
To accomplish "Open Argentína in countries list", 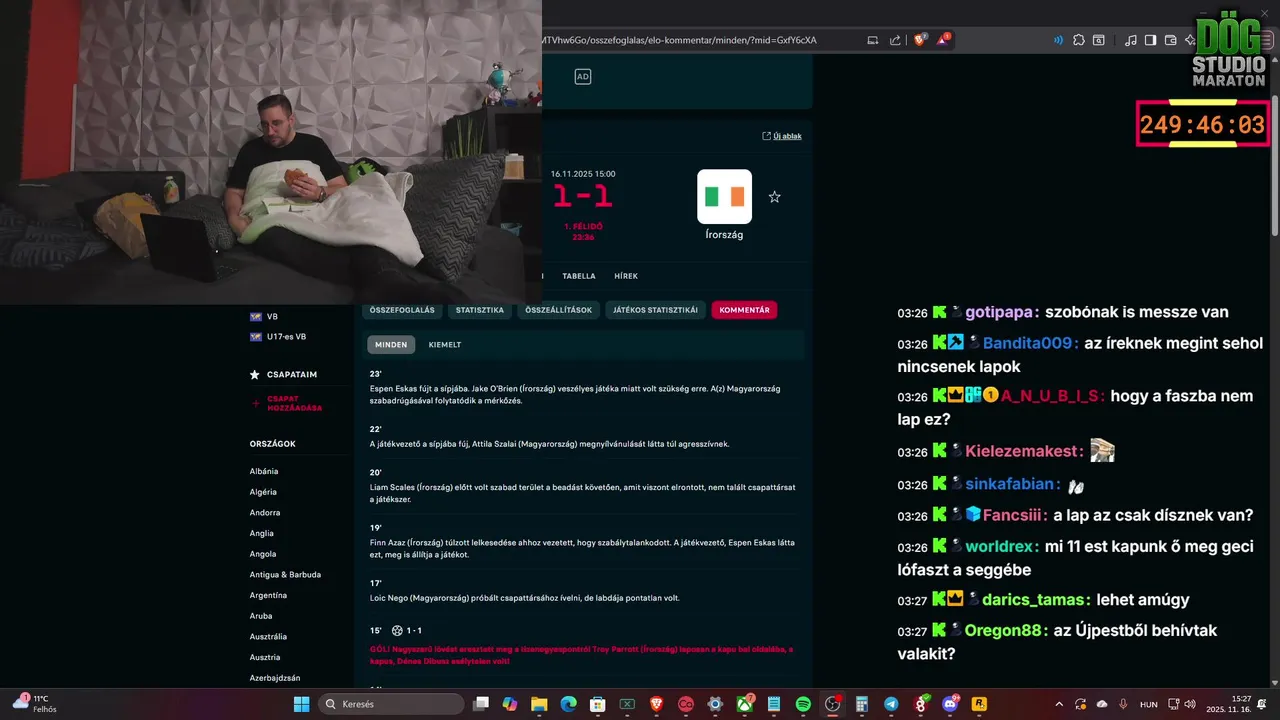I will [x=268, y=595].
